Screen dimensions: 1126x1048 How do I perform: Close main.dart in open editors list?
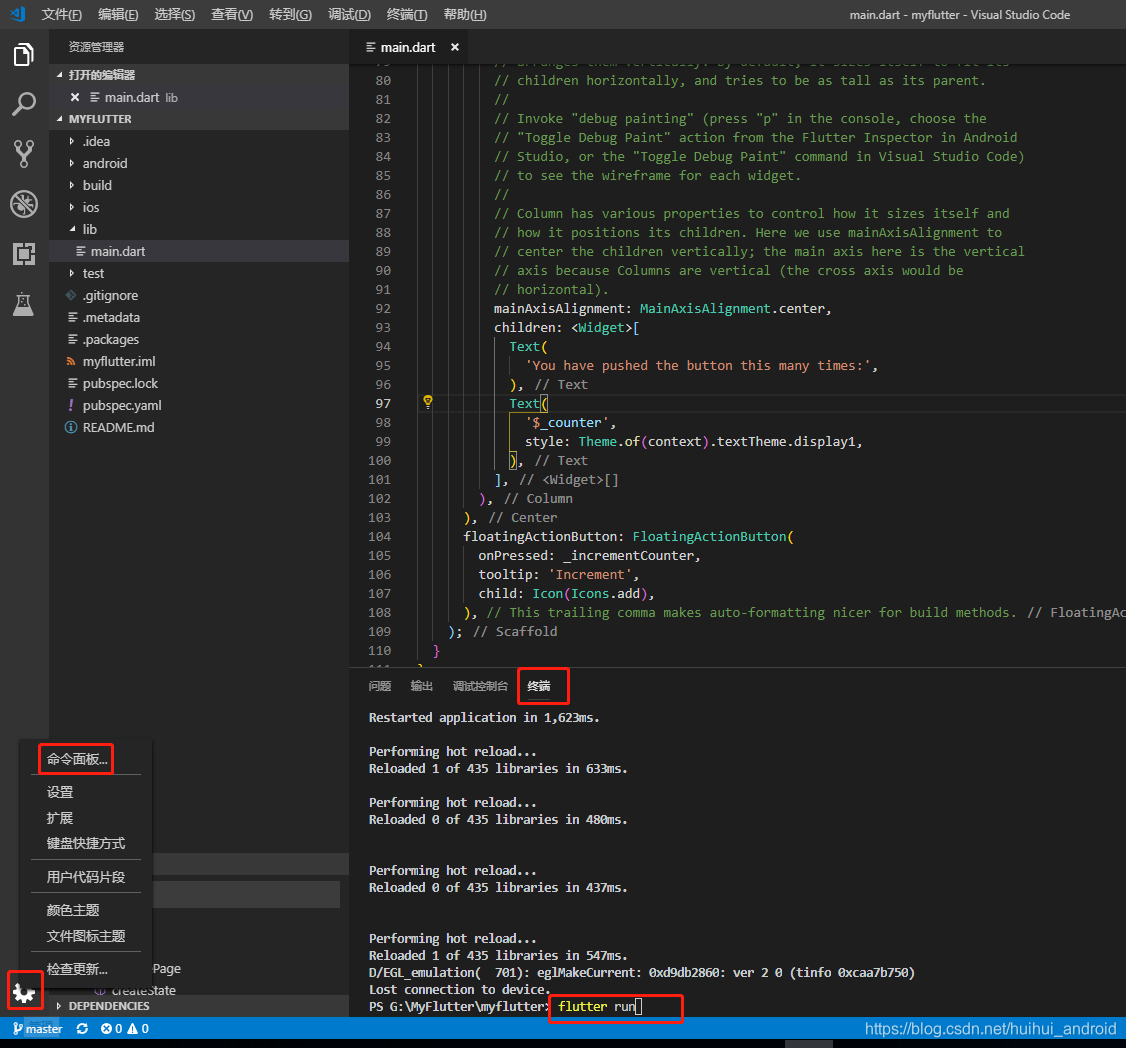(x=75, y=97)
